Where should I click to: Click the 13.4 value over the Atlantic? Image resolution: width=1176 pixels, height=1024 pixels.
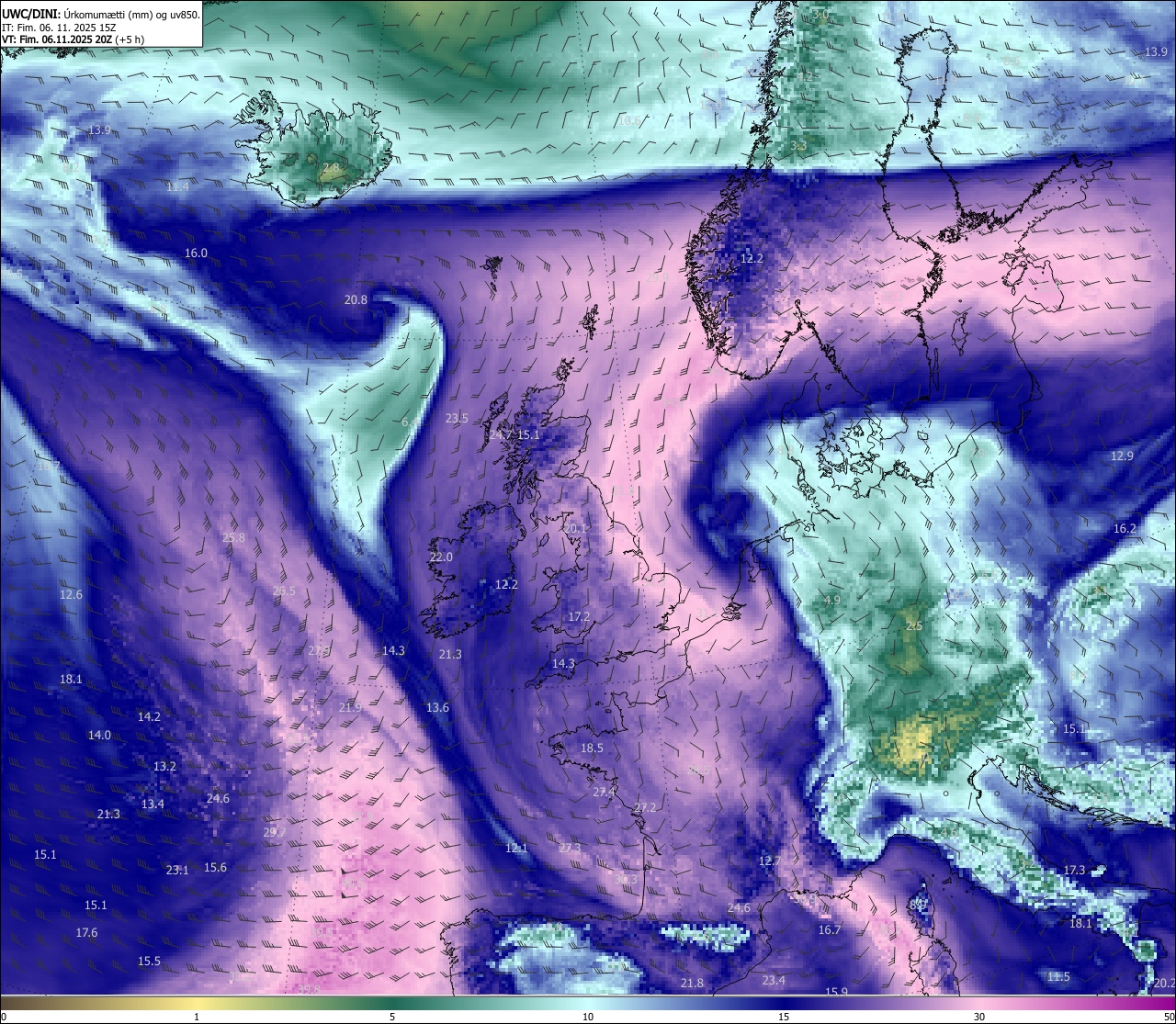[x=153, y=805]
